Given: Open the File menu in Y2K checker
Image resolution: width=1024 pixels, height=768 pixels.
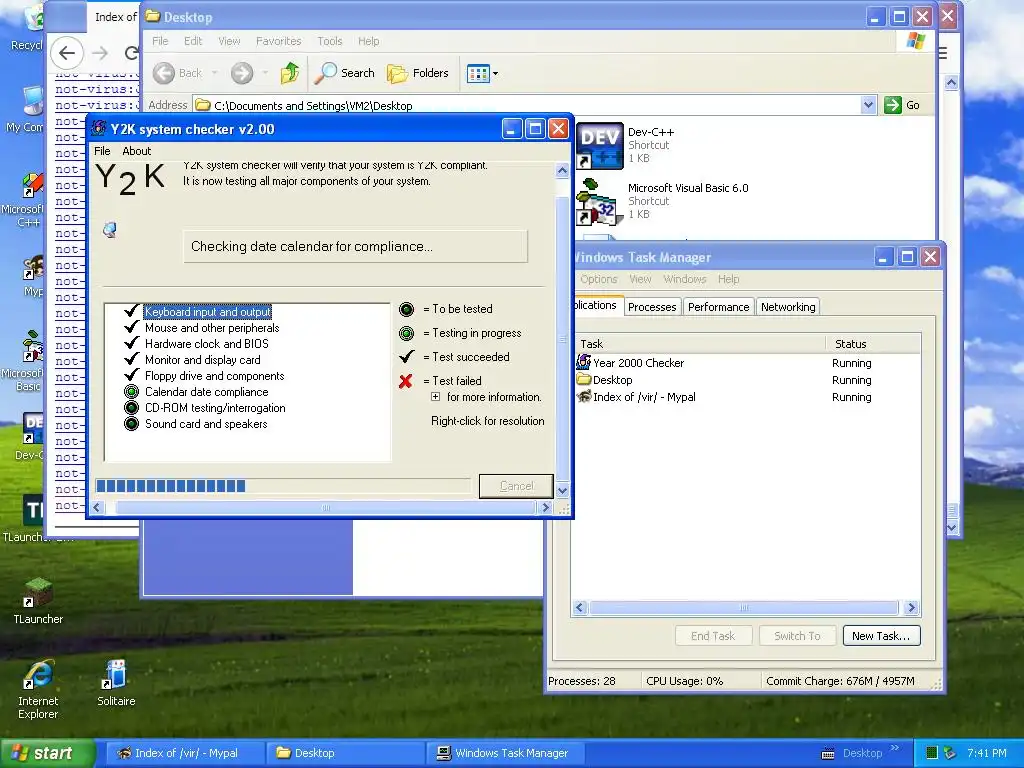Looking at the screenshot, I should 102,151.
